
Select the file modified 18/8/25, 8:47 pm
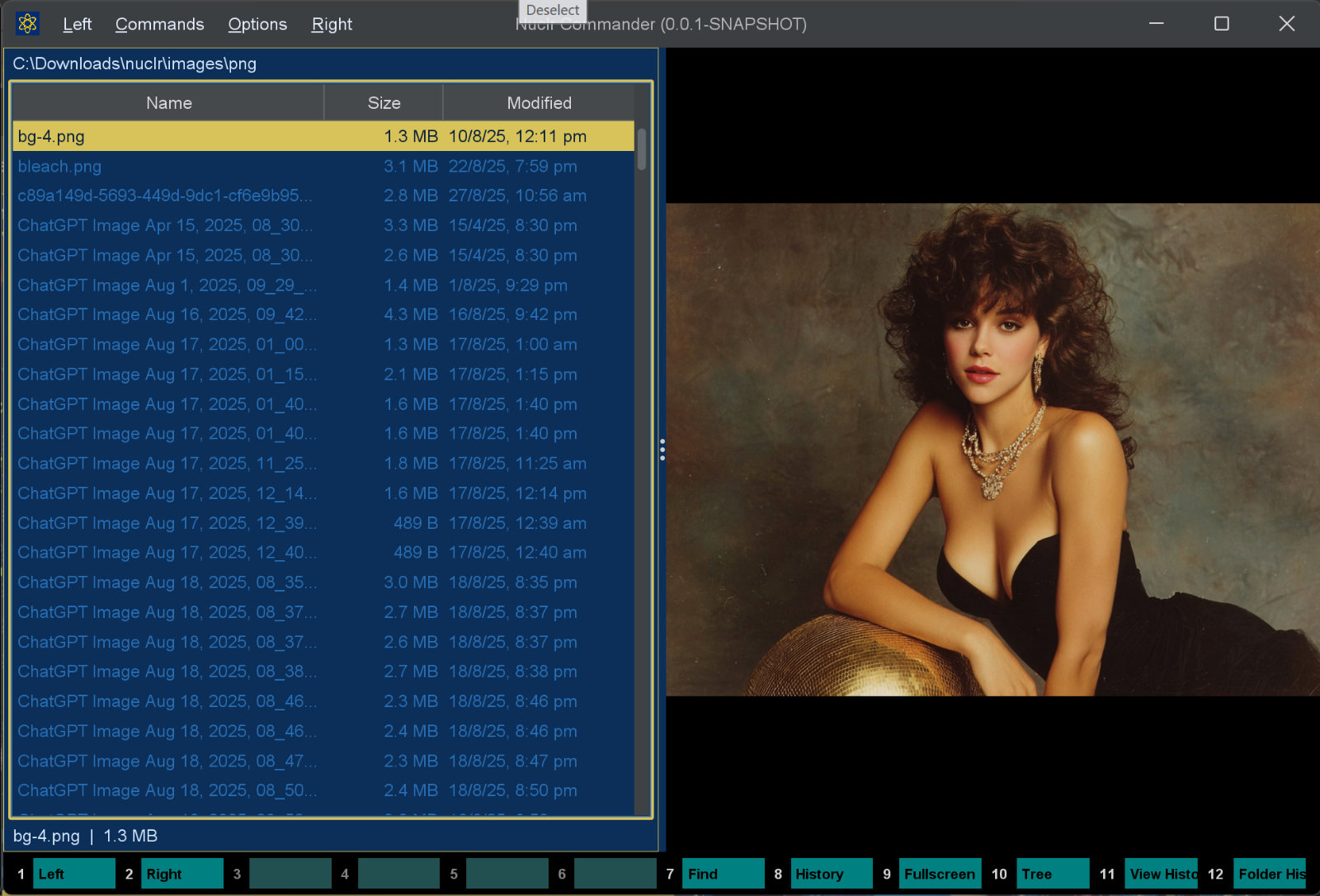click(323, 761)
